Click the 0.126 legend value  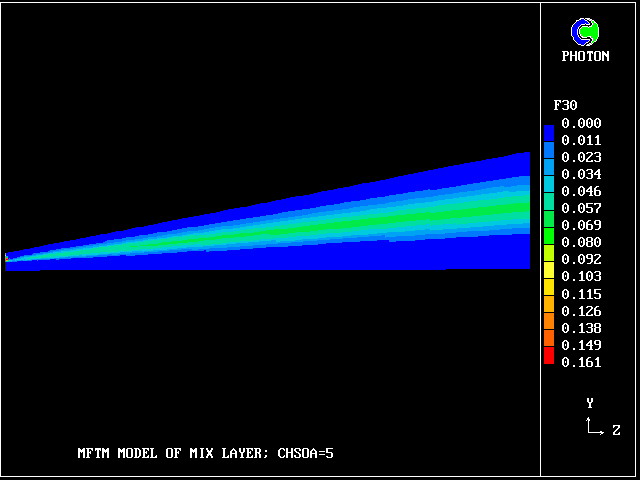tap(581, 311)
